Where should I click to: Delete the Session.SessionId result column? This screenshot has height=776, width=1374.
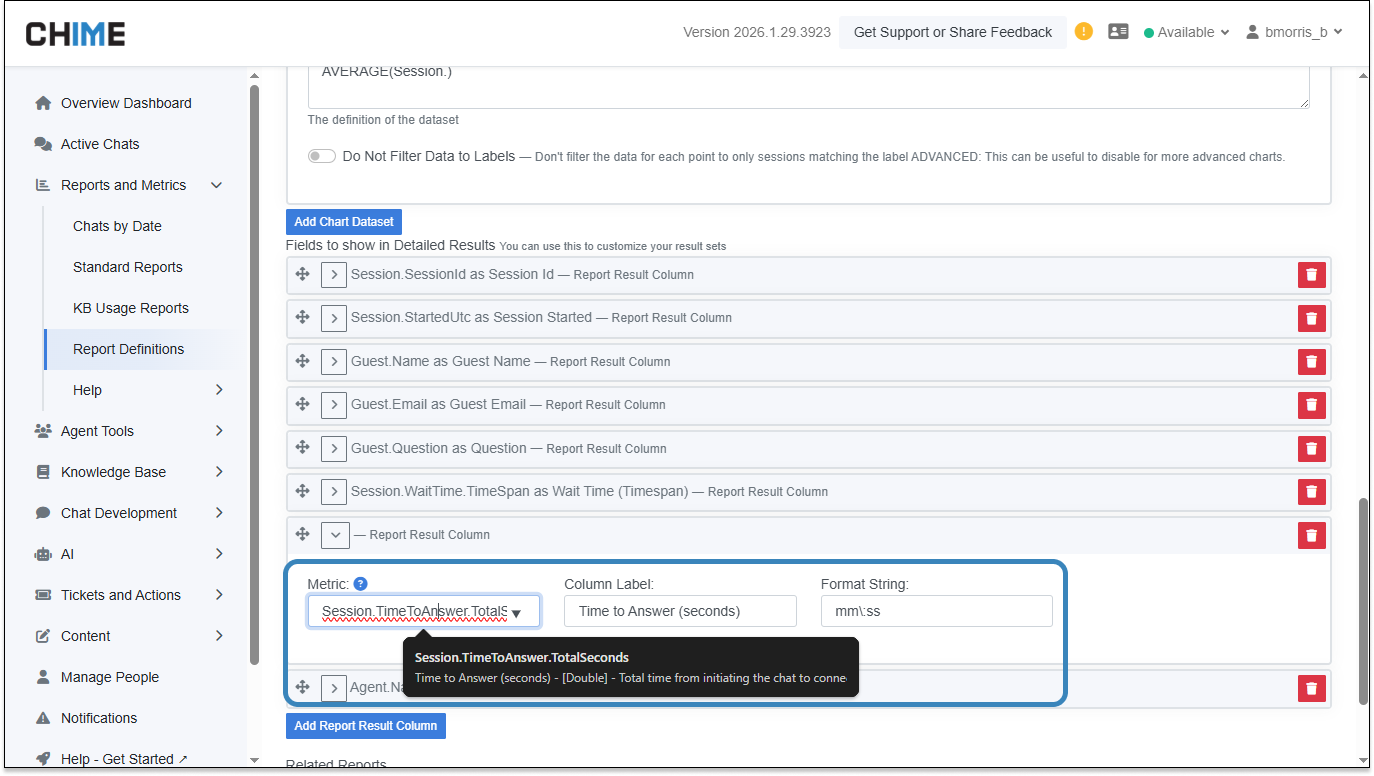point(1311,275)
